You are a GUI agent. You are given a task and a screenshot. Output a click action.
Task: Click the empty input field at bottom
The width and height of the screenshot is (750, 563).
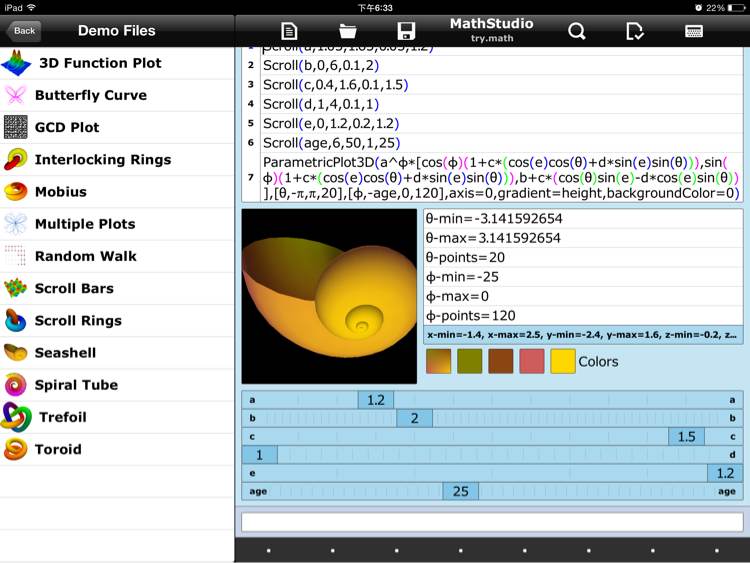point(492,522)
